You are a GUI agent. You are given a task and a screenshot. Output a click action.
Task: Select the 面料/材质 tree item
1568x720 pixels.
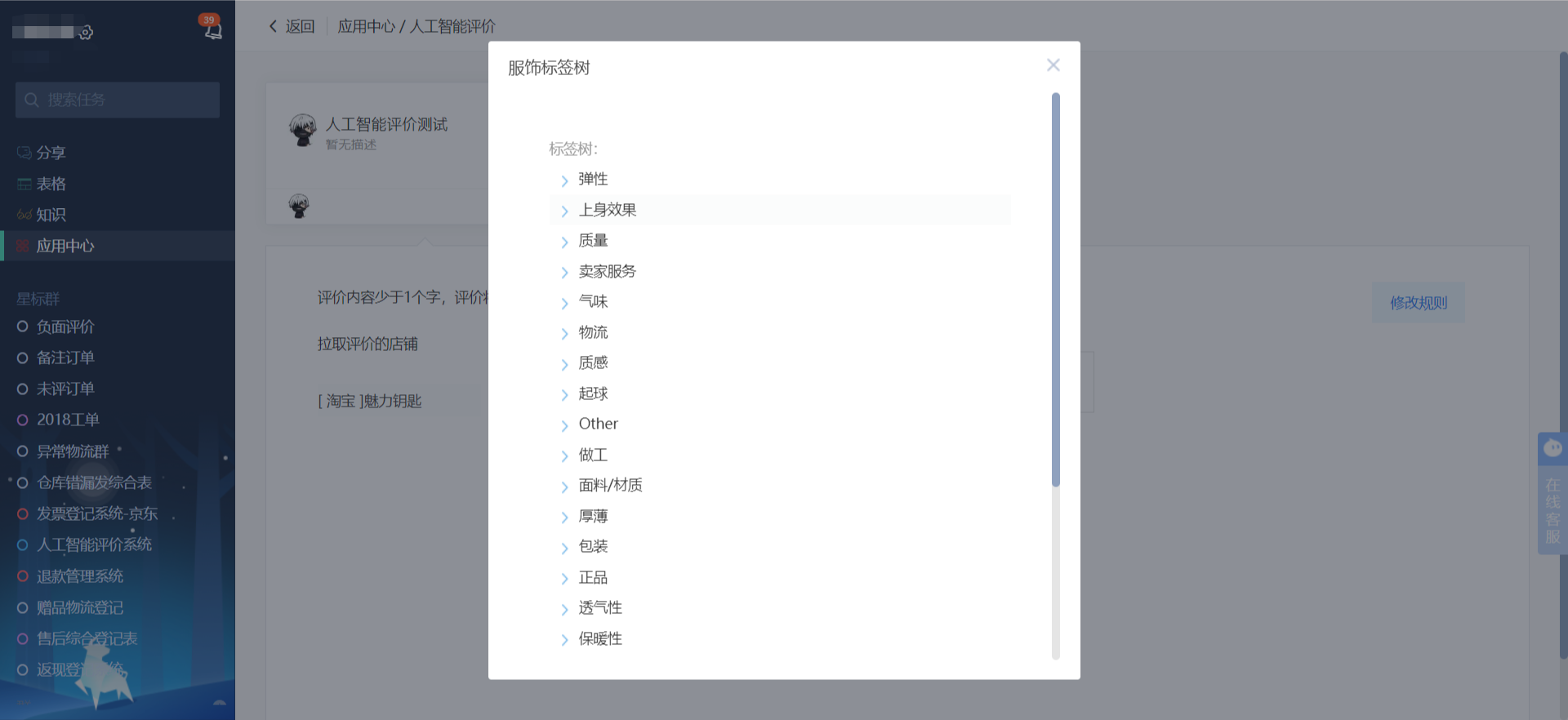(x=610, y=486)
